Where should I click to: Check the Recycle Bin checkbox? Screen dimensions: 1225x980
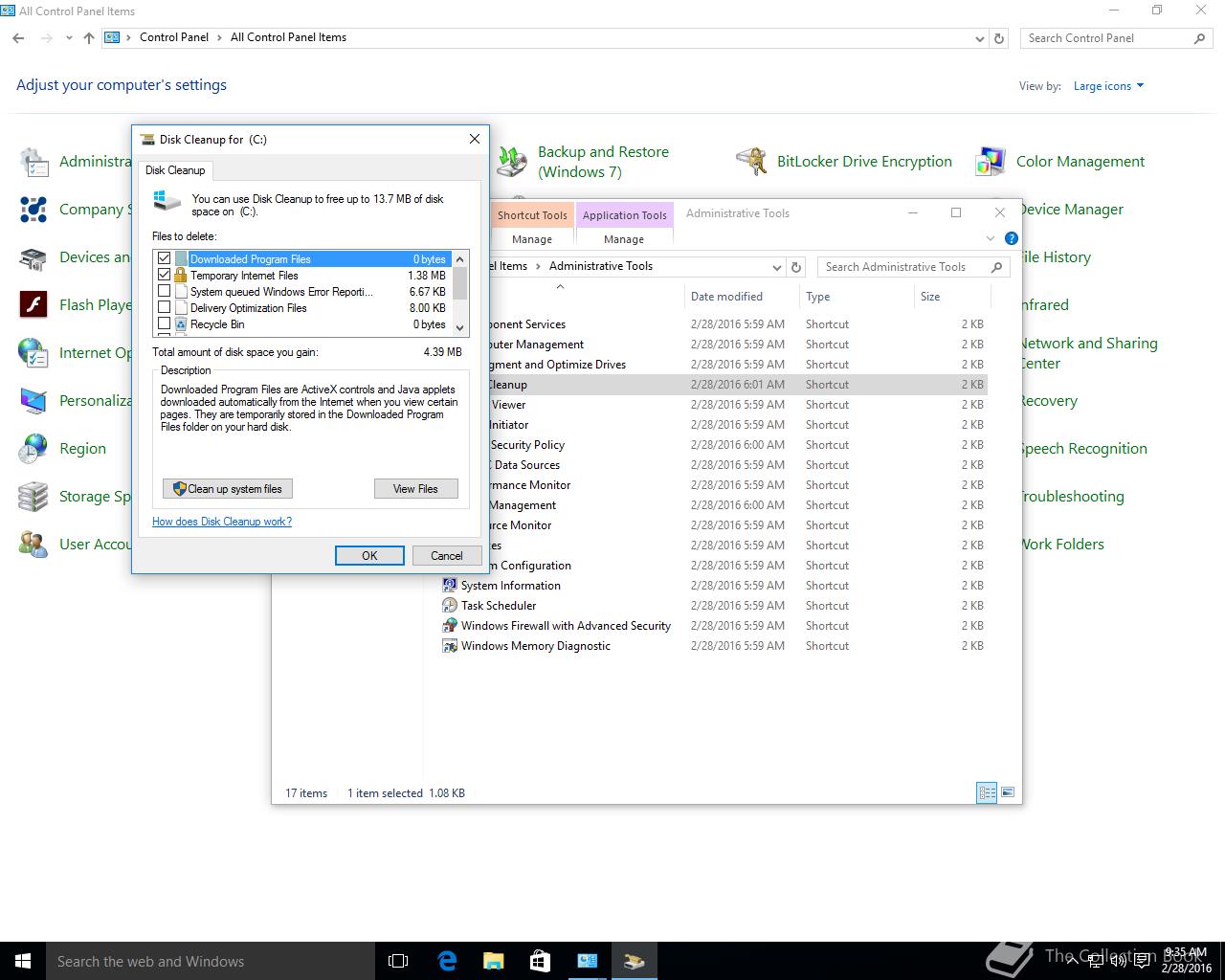point(165,323)
